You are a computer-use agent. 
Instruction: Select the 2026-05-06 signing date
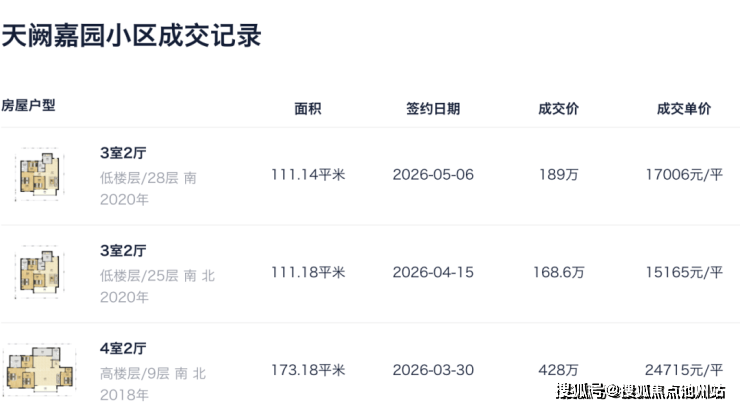tap(433, 175)
